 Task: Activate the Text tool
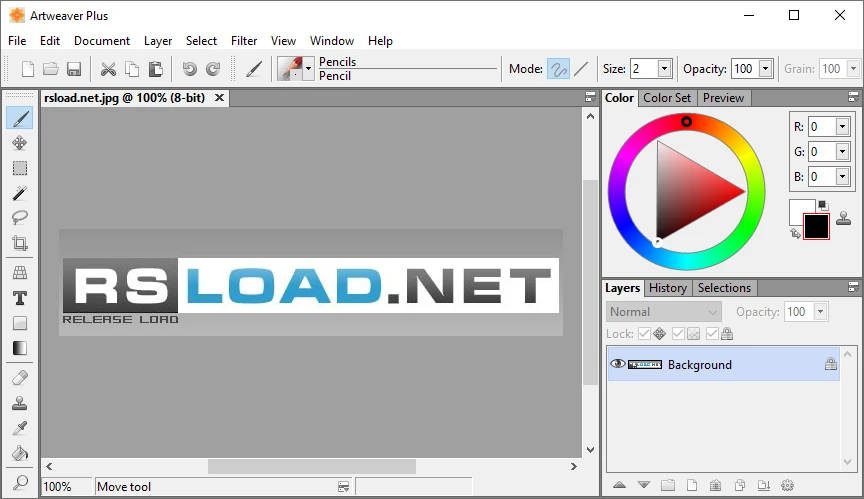[x=19, y=298]
